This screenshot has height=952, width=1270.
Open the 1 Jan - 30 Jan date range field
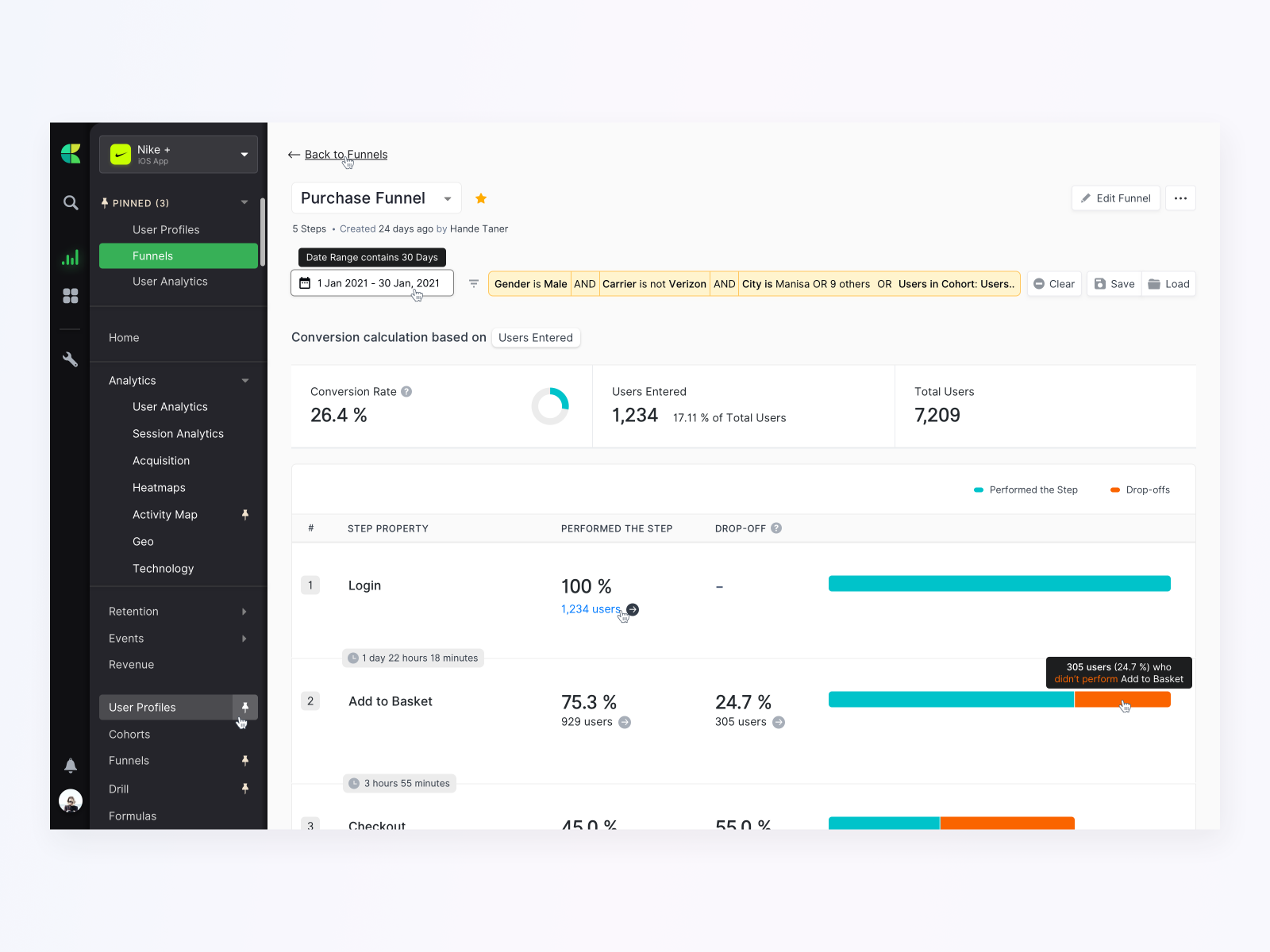tap(371, 282)
